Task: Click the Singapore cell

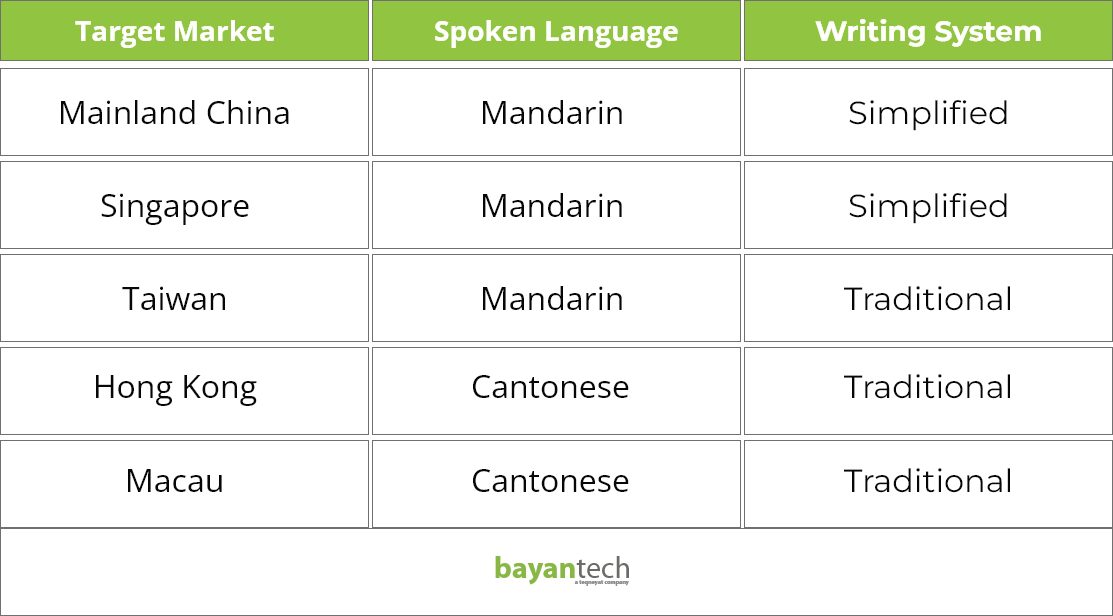Action: click(x=185, y=205)
